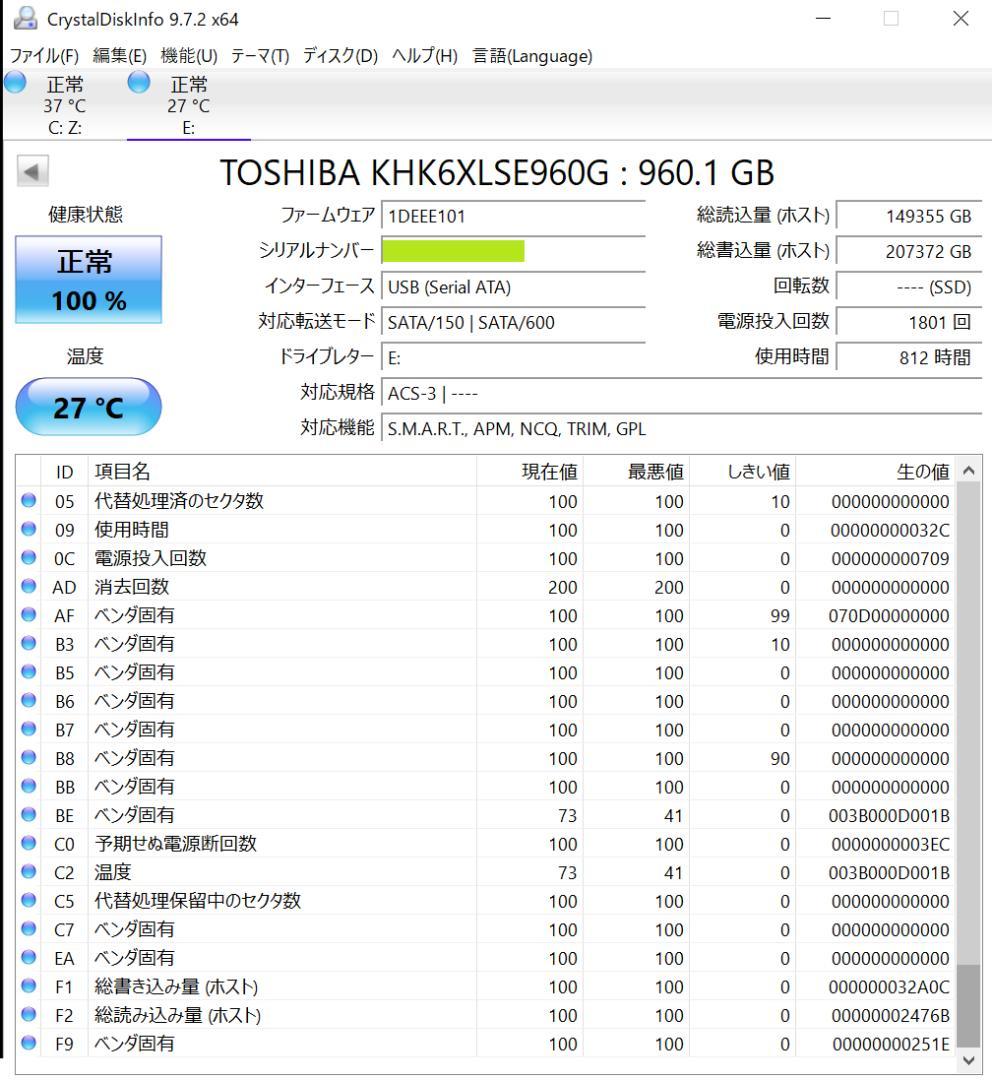Open the 編集(E) menu
Image resolution: width=992 pixels, height=1080 pixels.
click(x=120, y=56)
